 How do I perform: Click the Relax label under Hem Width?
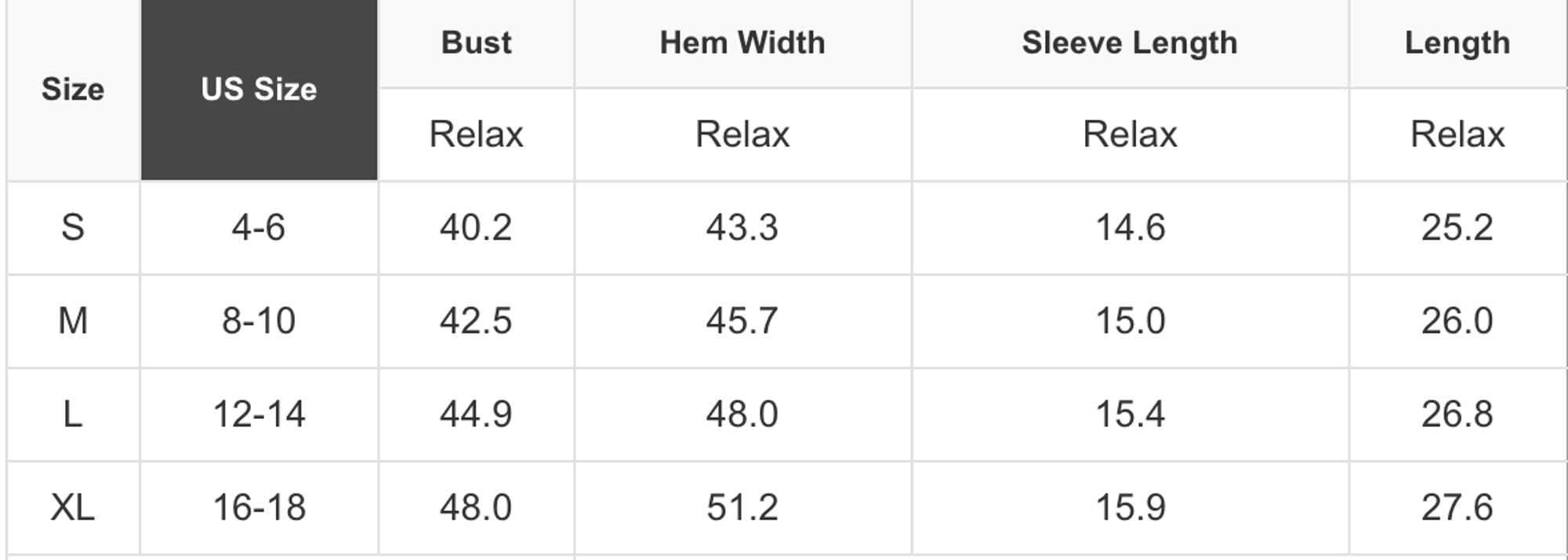(742, 134)
